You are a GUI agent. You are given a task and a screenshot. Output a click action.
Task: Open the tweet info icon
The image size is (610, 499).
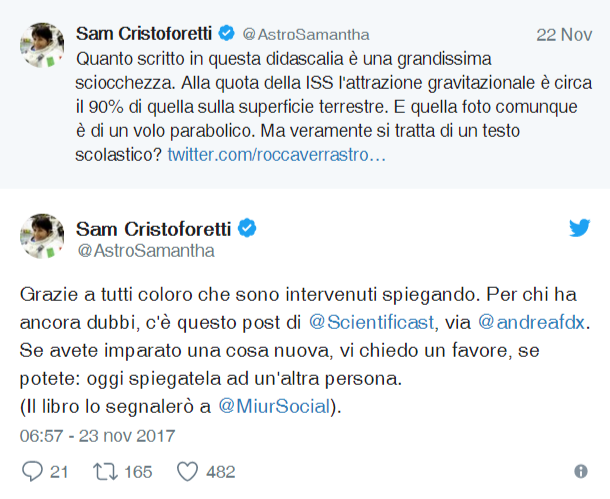(x=581, y=471)
